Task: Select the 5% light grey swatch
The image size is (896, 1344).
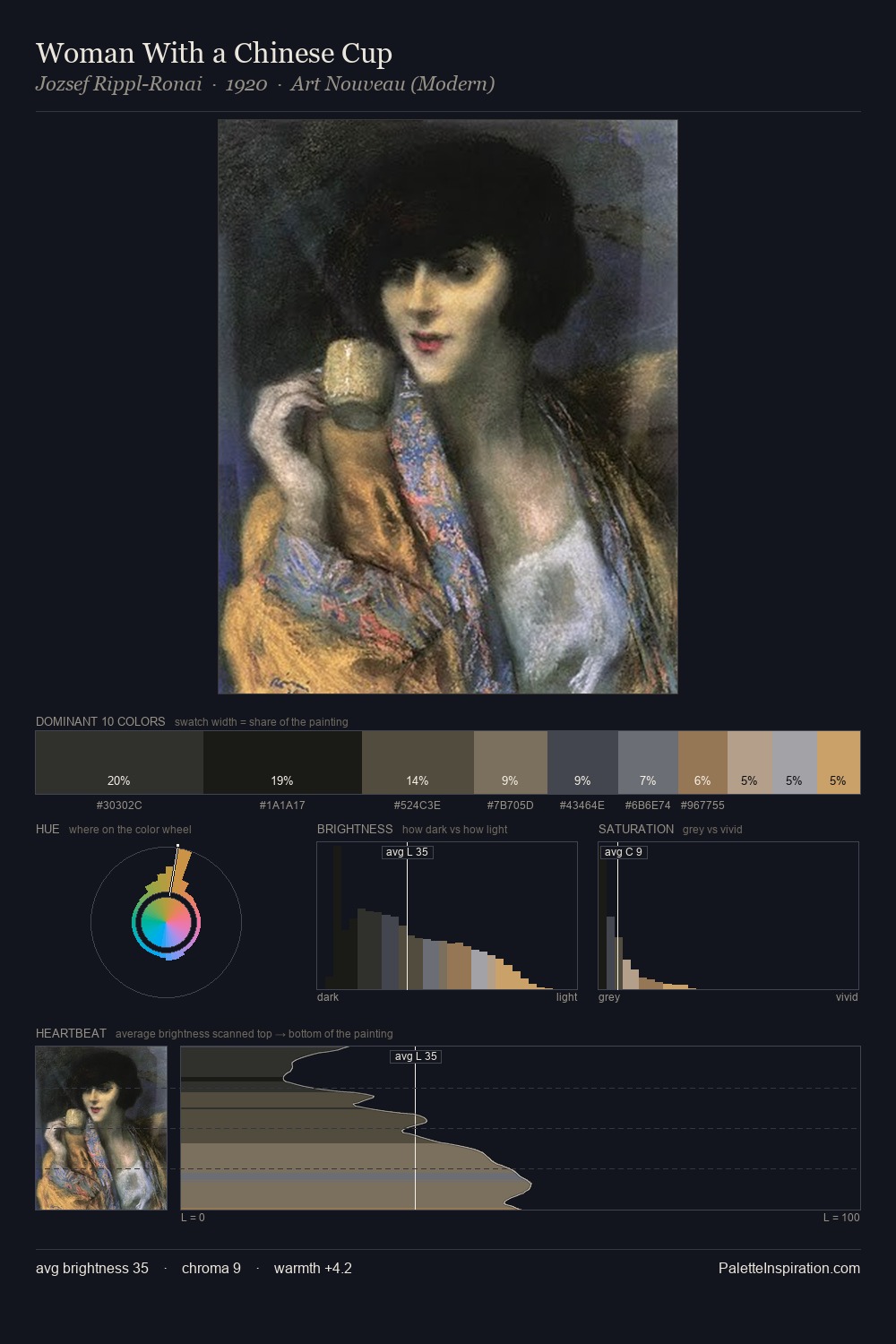Action: pyautogui.click(x=794, y=762)
